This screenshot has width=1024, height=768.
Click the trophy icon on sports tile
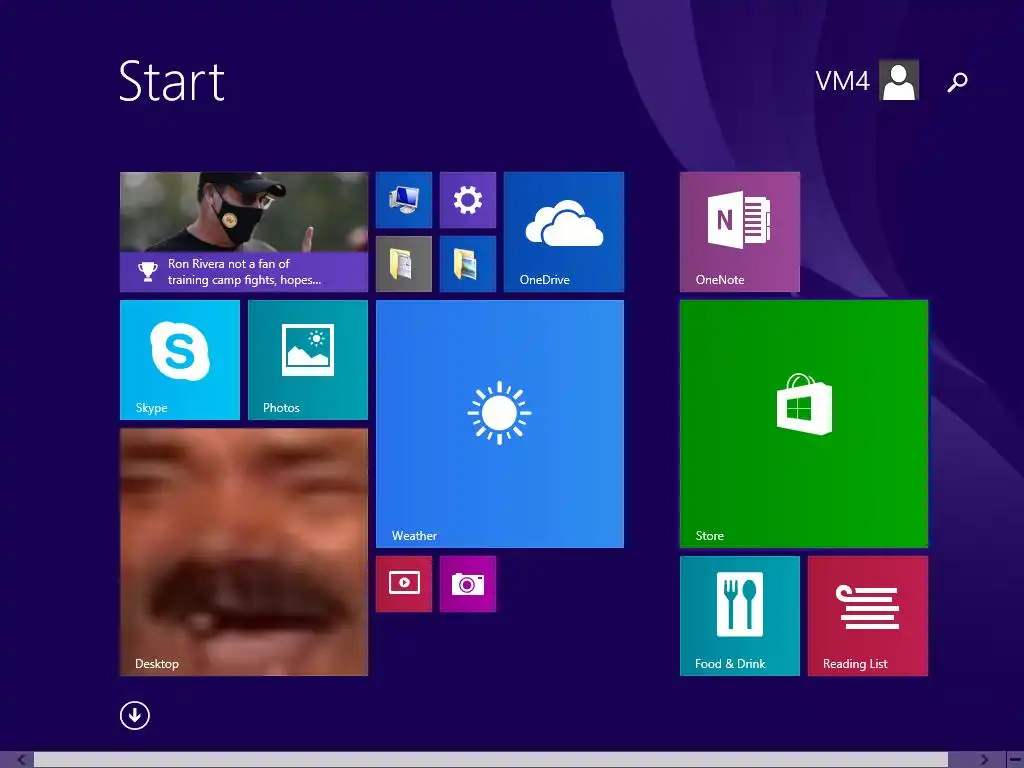[148, 272]
